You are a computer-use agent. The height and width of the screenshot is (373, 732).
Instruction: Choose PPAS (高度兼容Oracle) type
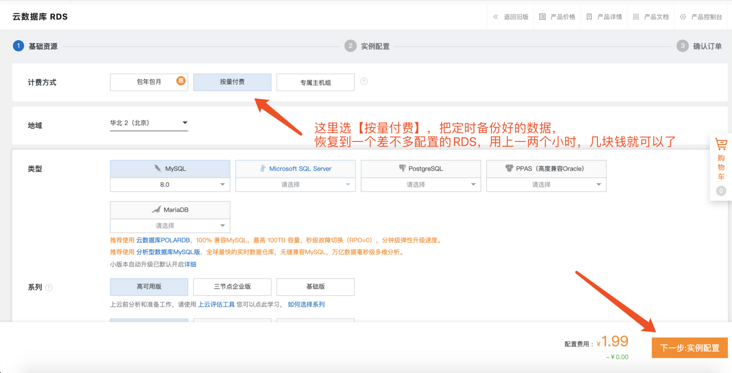[x=546, y=169]
